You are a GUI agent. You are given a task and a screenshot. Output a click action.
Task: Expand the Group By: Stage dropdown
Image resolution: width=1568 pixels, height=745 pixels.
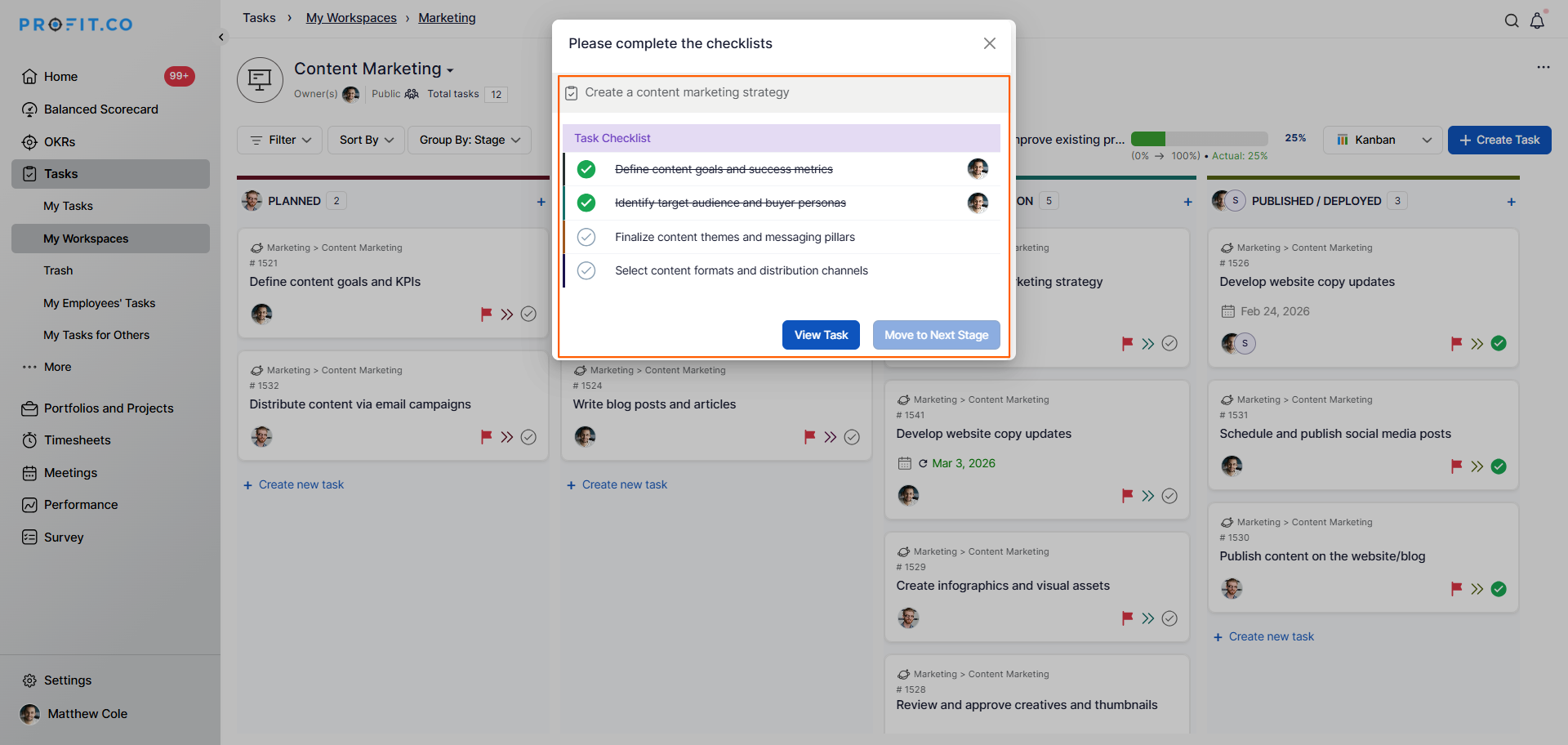(470, 140)
